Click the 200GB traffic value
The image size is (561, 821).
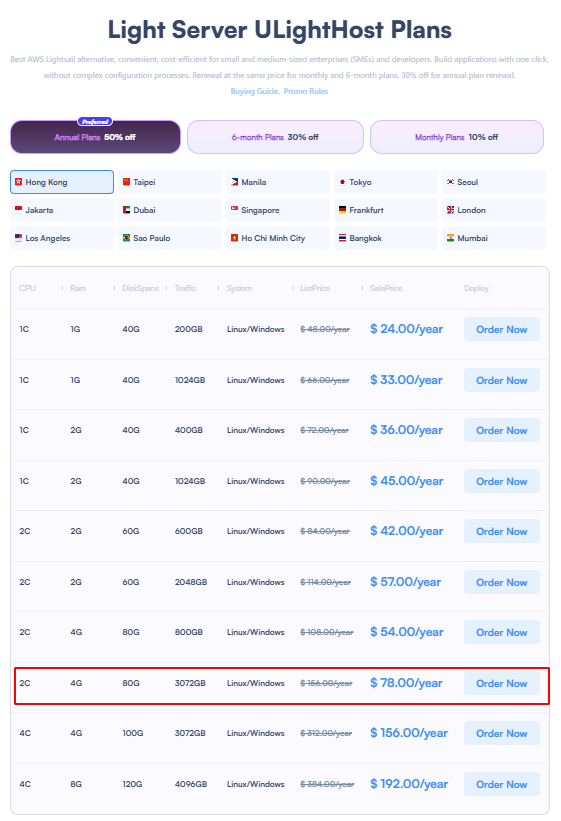(189, 329)
